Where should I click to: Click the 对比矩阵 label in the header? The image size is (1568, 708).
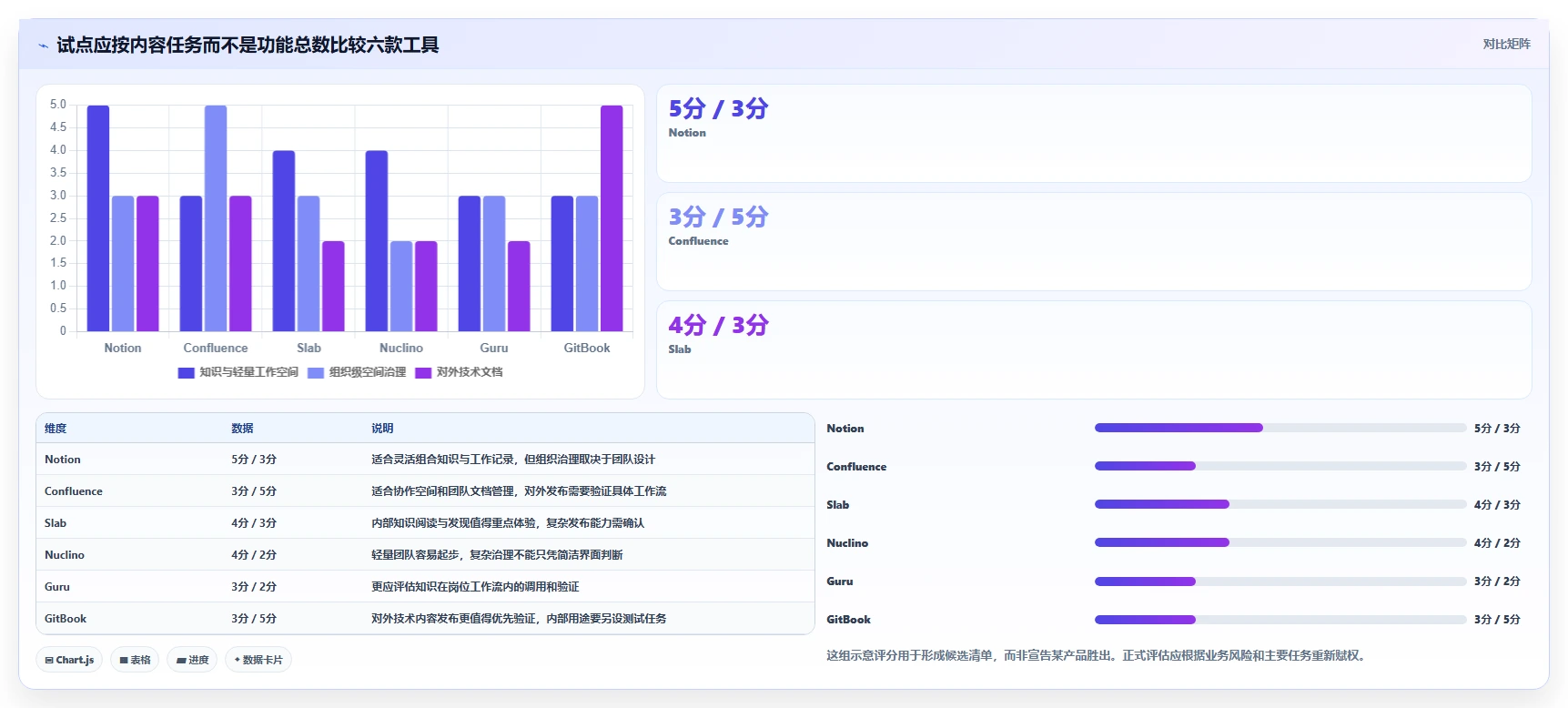(1506, 44)
